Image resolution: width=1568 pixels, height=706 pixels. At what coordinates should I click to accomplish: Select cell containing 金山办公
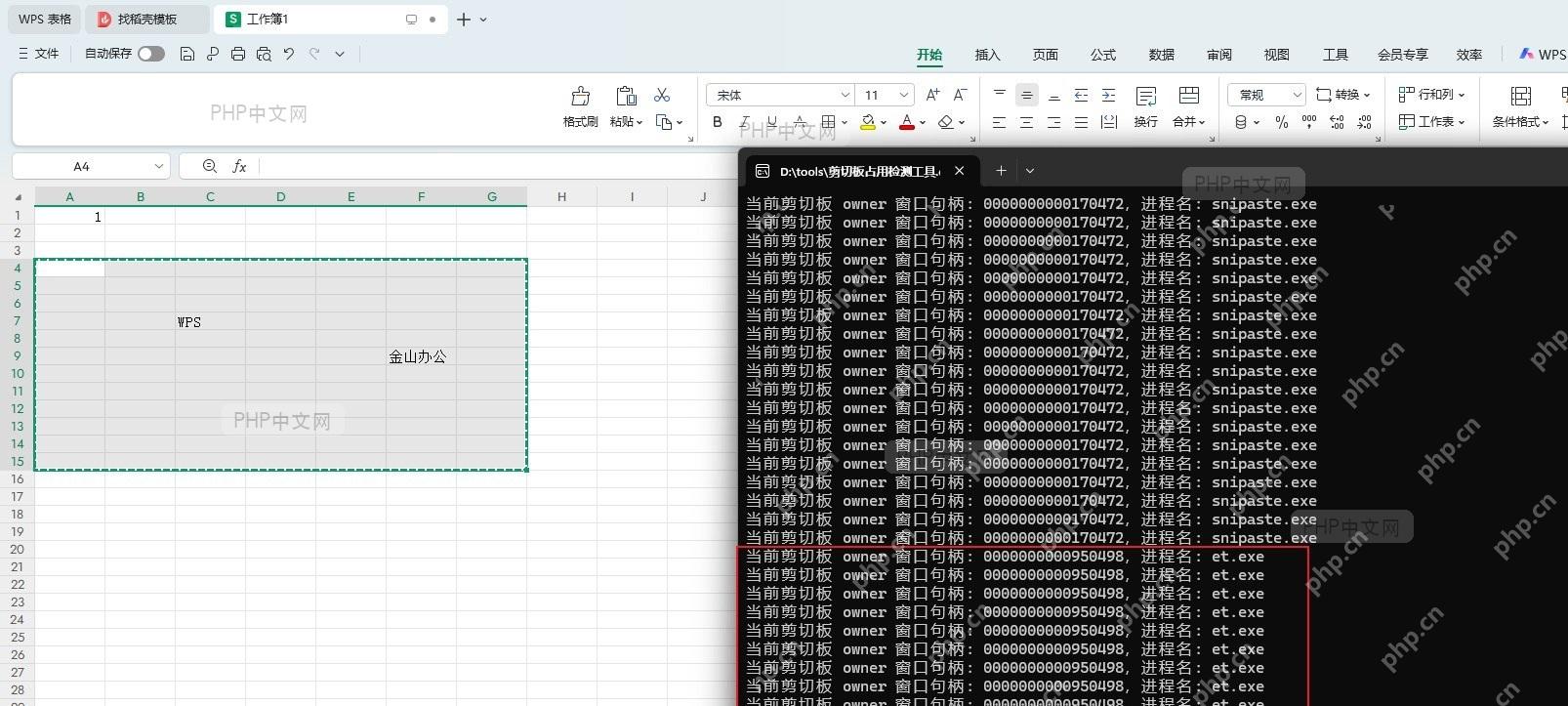tap(421, 357)
